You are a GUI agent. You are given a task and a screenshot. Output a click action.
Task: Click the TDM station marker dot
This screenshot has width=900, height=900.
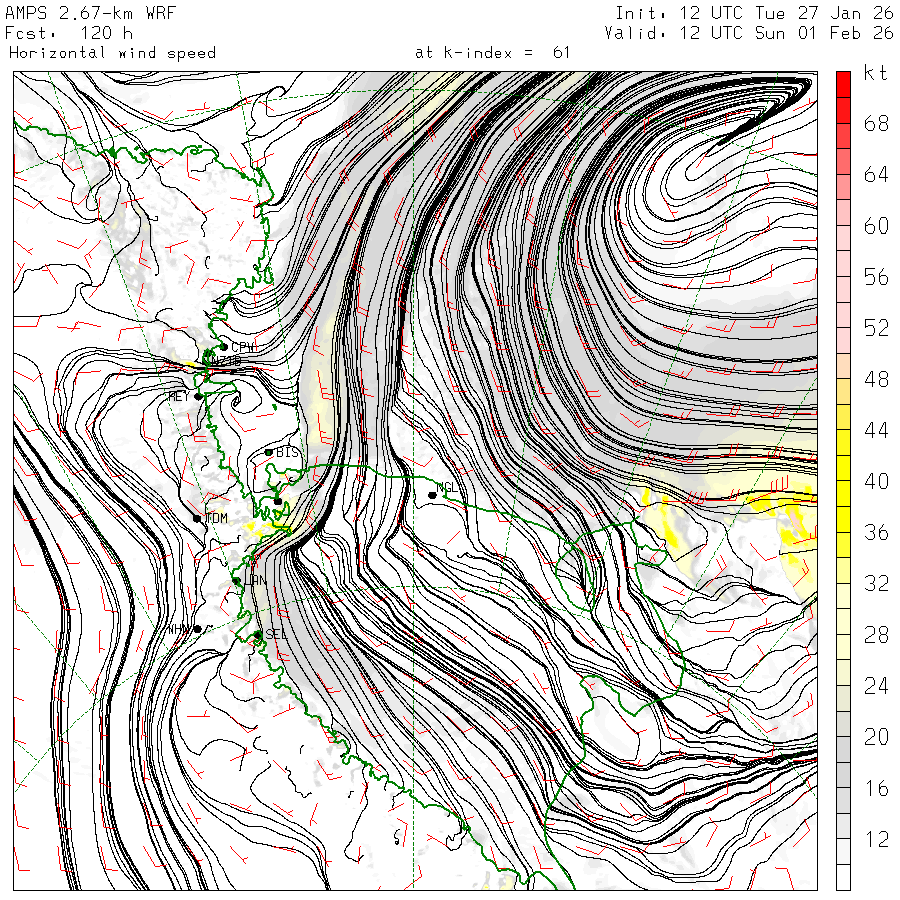click(x=197, y=518)
